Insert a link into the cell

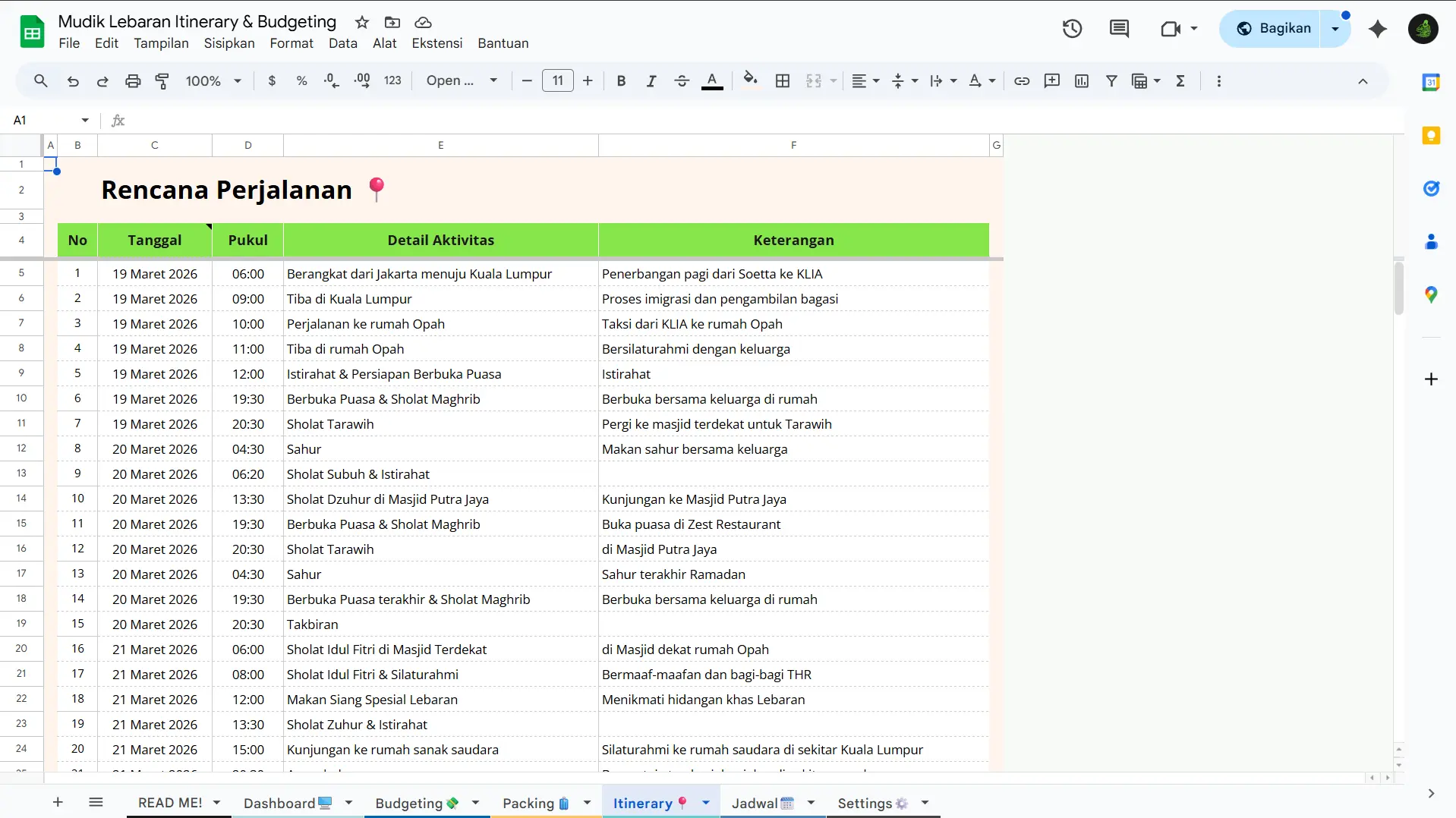point(1021,80)
